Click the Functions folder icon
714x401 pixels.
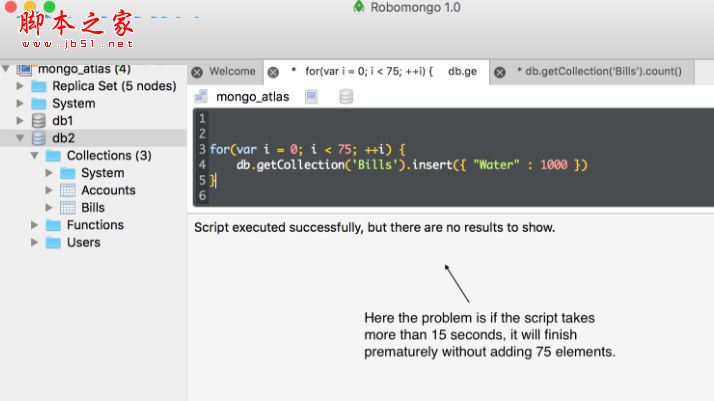coord(53,225)
